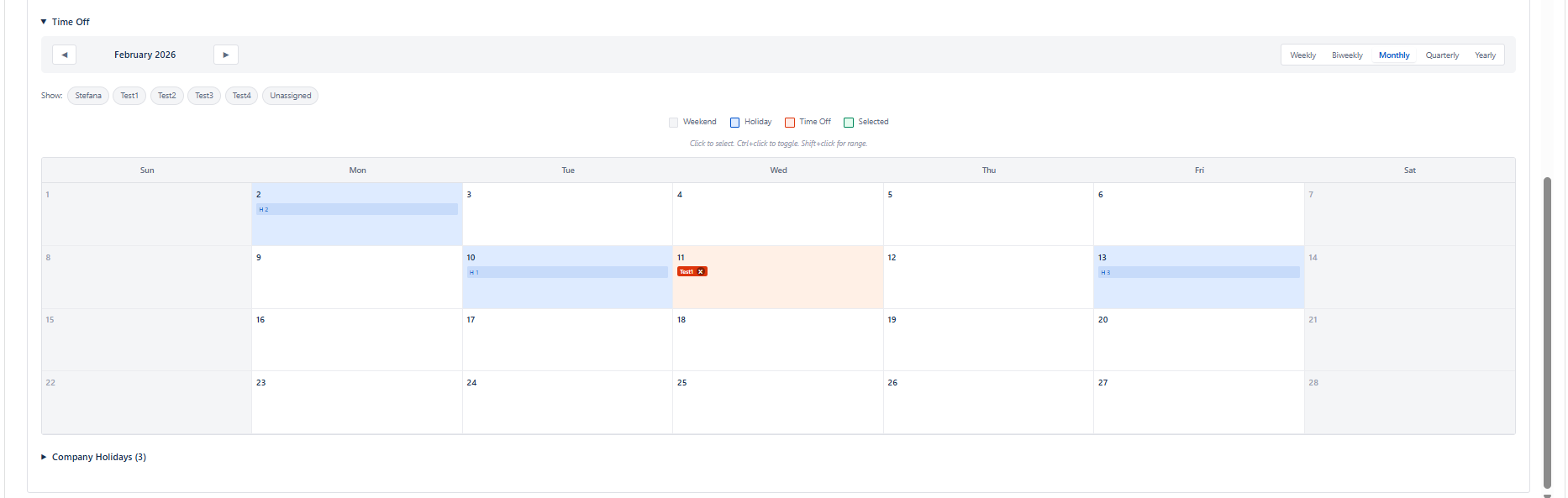Select day 5 in the calendar
Viewport: 1568px width, 498px height.
[988, 214]
